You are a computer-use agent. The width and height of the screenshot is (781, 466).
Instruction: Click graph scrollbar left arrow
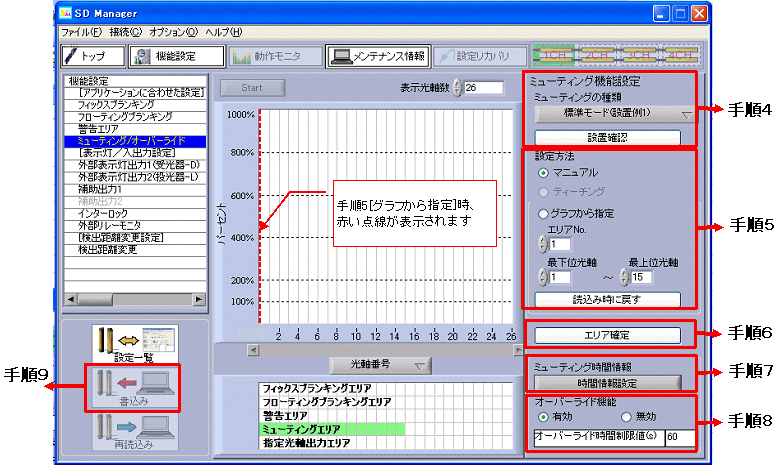click(x=254, y=350)
